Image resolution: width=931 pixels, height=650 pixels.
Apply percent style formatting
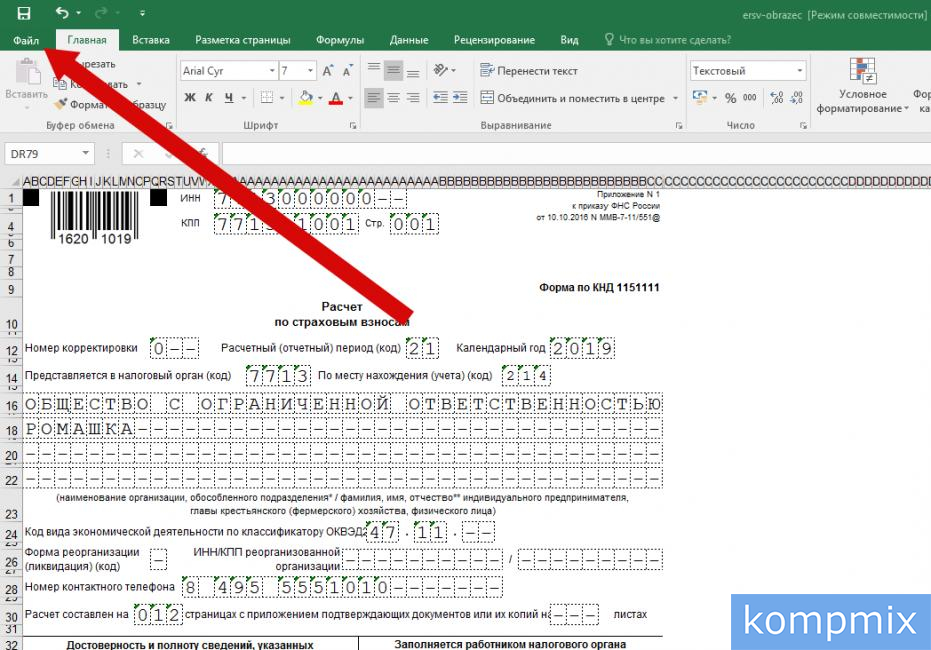point(730,98)
